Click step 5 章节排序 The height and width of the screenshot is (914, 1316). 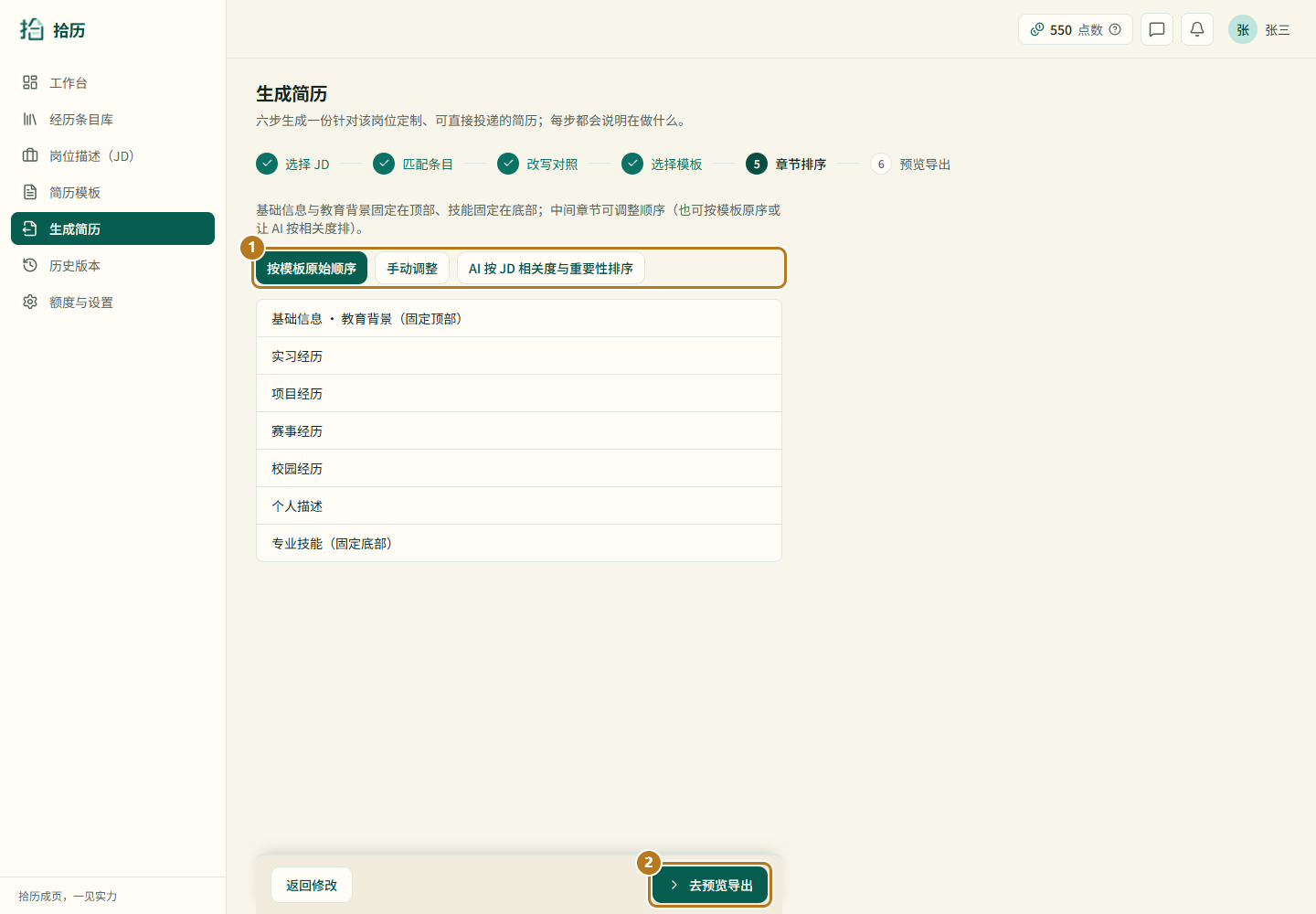(x=787, y=164)
